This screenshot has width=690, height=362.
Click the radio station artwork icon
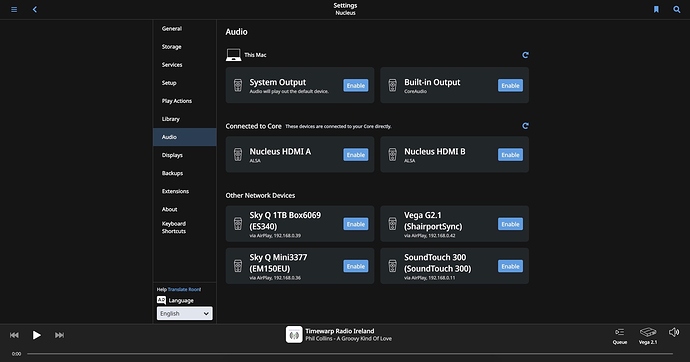pyautogui.click(x=294, y=335)
